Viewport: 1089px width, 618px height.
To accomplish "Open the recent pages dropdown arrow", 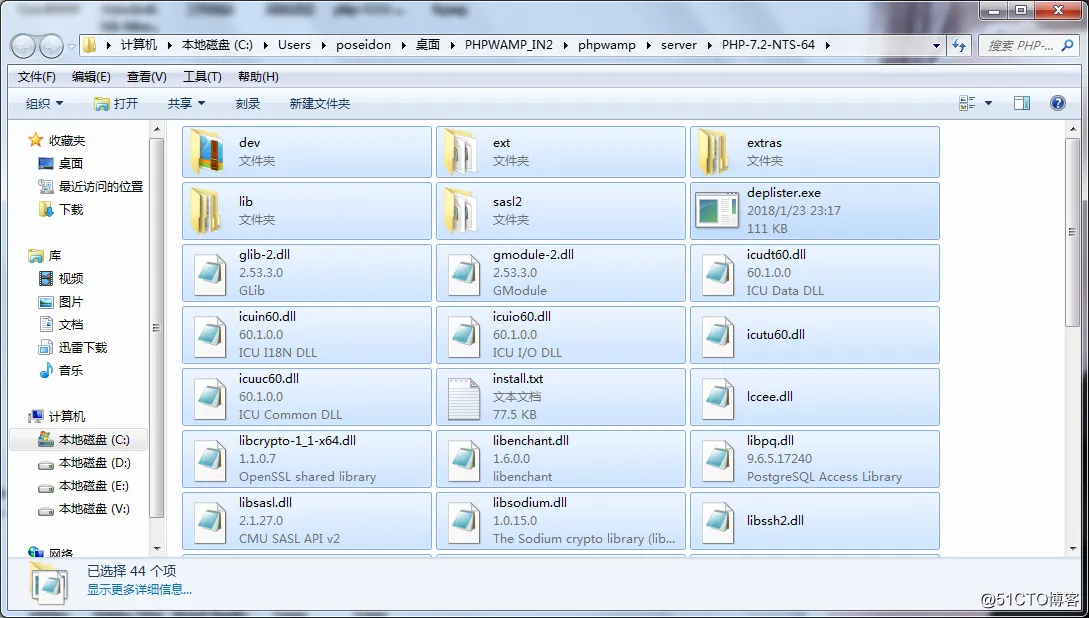I will [x=72, y=47].
